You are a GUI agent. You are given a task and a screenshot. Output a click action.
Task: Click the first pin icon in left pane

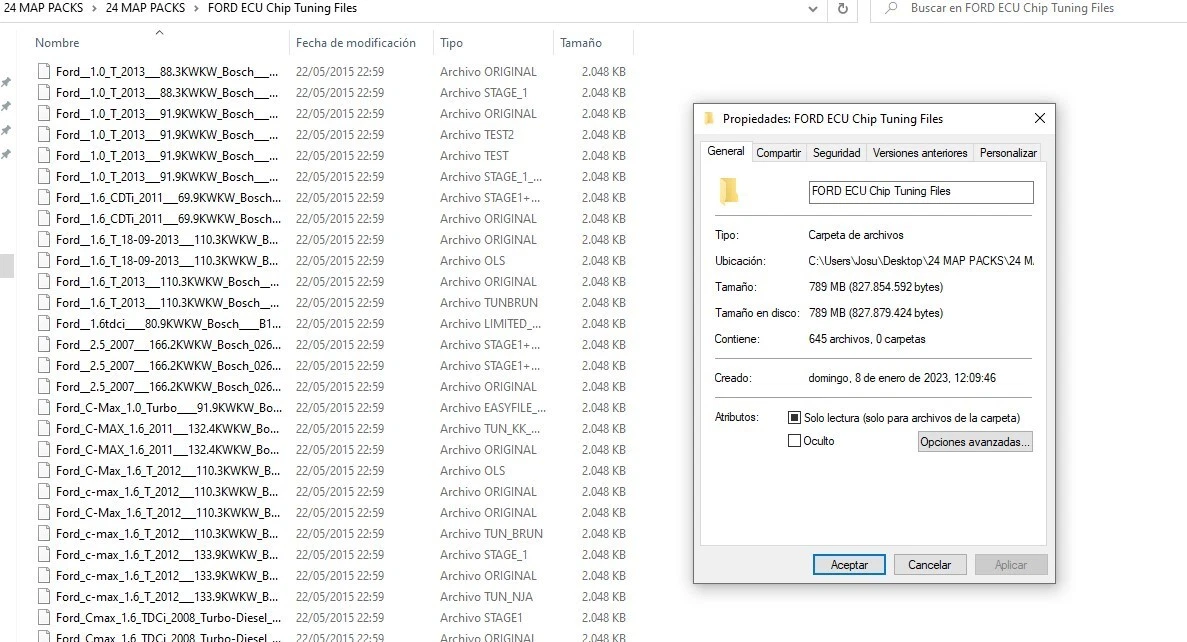(6, 82)
